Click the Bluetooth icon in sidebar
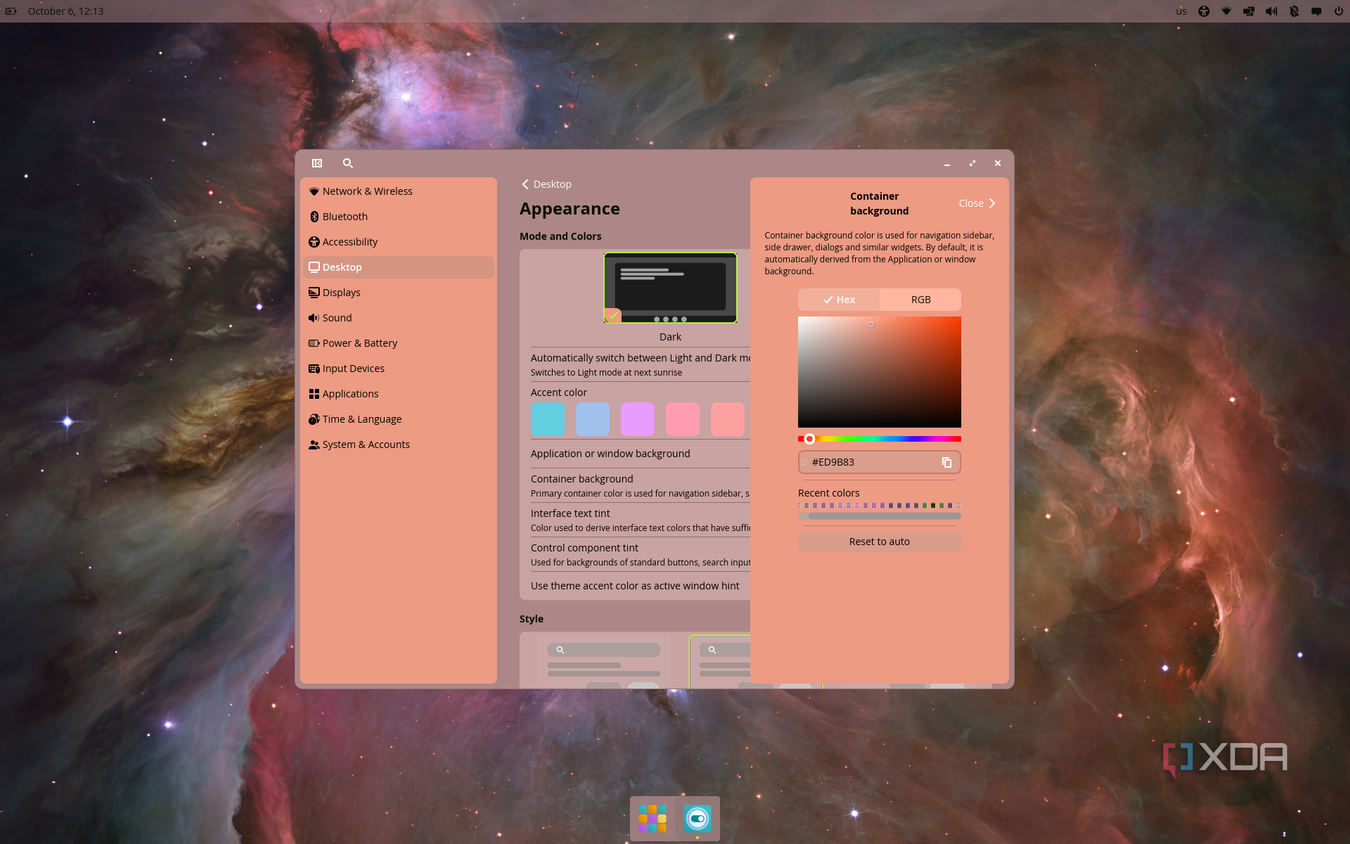The image size is (1350, 844). 314,216
